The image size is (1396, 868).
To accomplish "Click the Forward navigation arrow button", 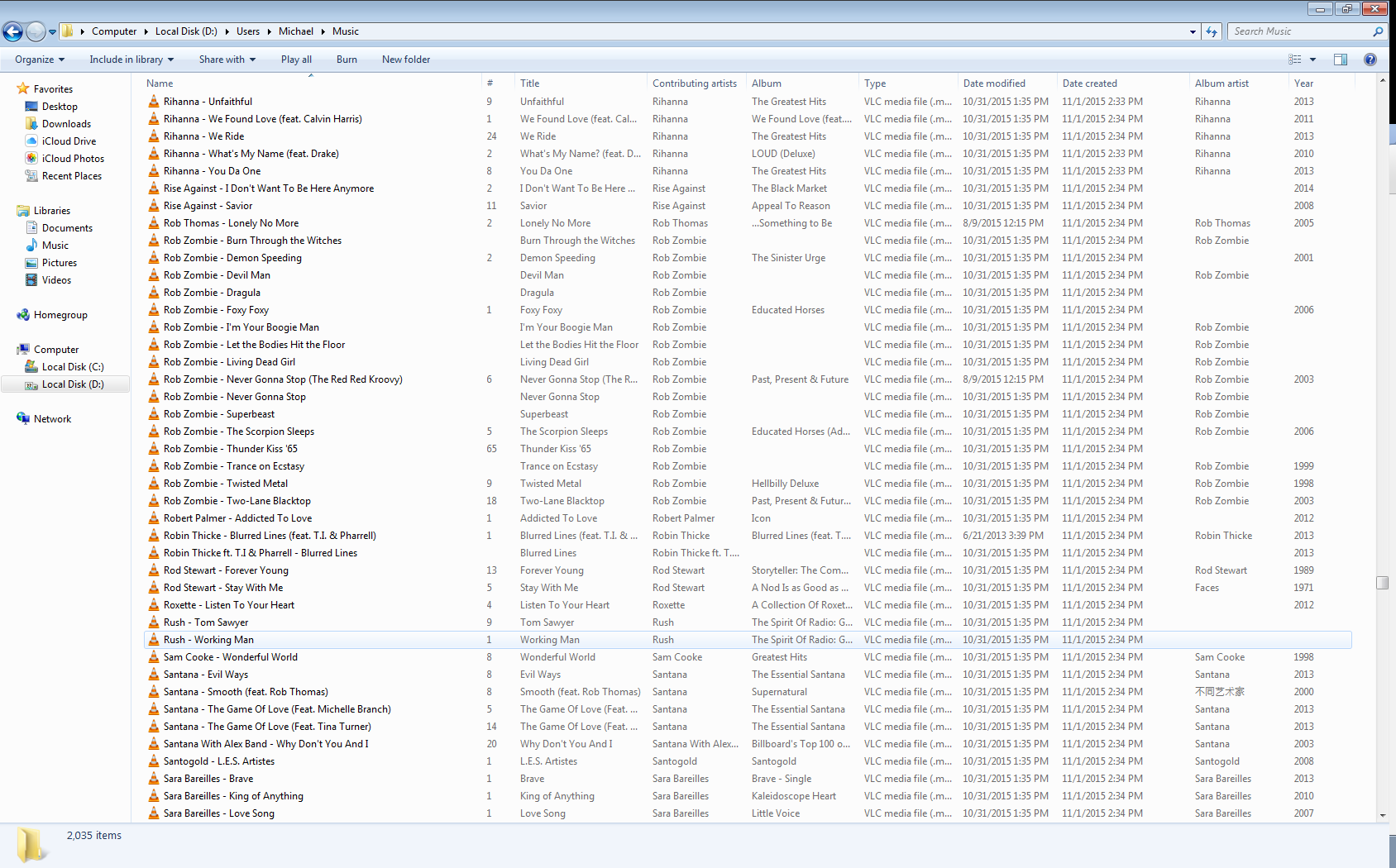I will (36, 31).
